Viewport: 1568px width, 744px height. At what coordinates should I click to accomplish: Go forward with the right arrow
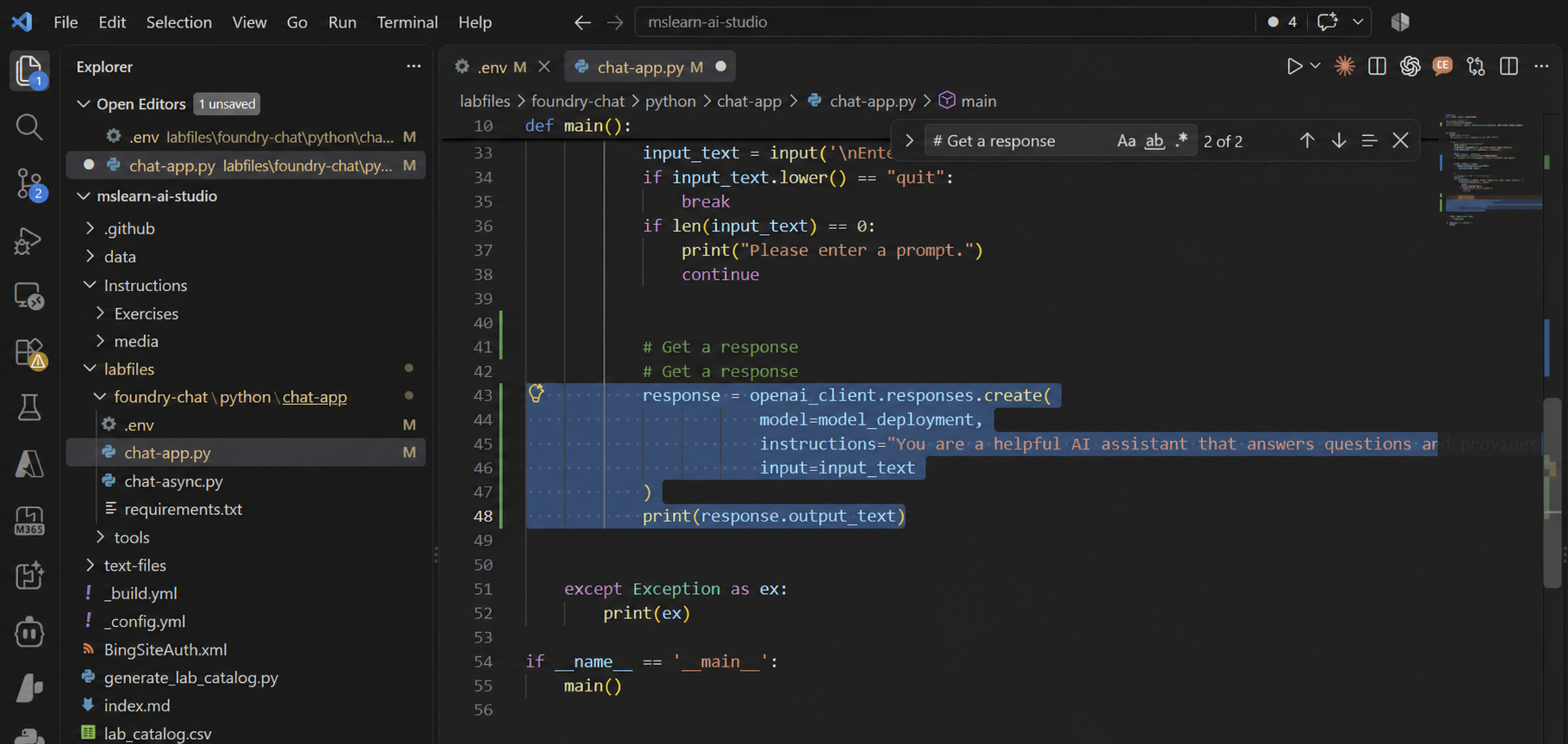(x=614, y=22)
